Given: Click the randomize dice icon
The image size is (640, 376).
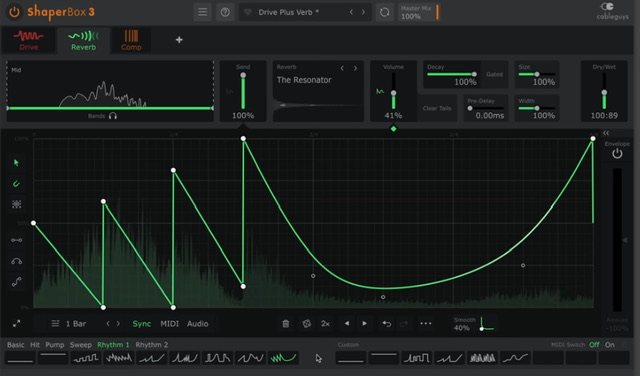Looking at the screenshot, I should [306, 324].
